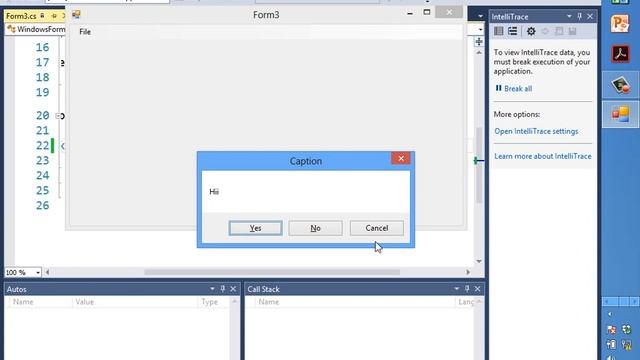Toggle auto-hide pin on the Autos panel
The width and height of the screenshot is (640, 360).
point(223,289)
